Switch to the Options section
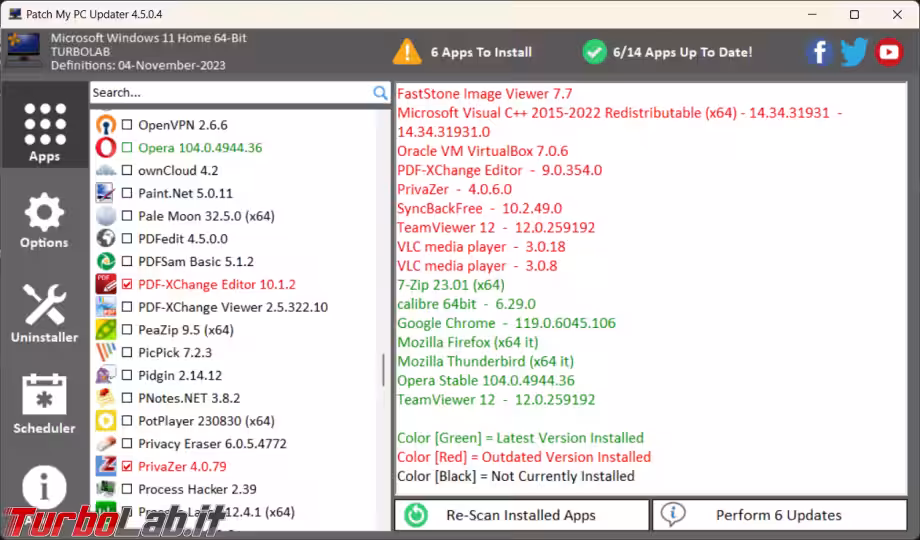Viewport: 920px width, 540px height. coord(44,222)
